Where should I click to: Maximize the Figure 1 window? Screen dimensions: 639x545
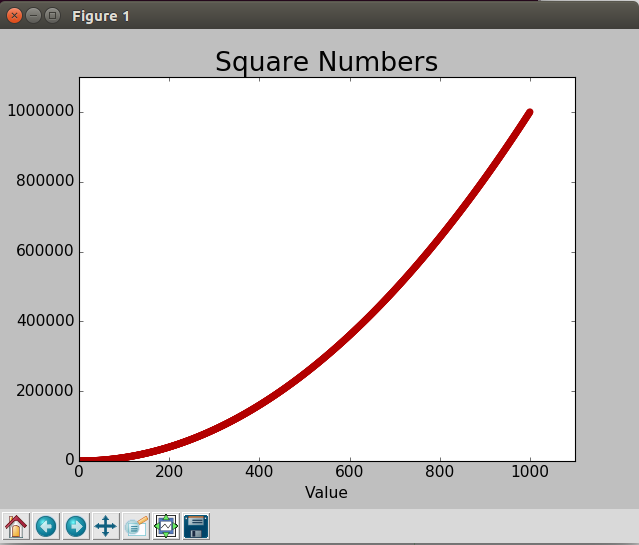point(52,16)
